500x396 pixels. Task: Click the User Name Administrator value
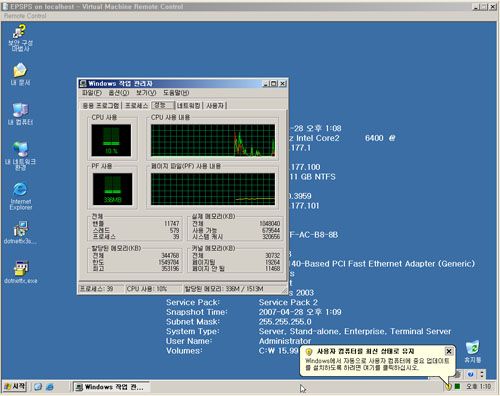[285, 341]
